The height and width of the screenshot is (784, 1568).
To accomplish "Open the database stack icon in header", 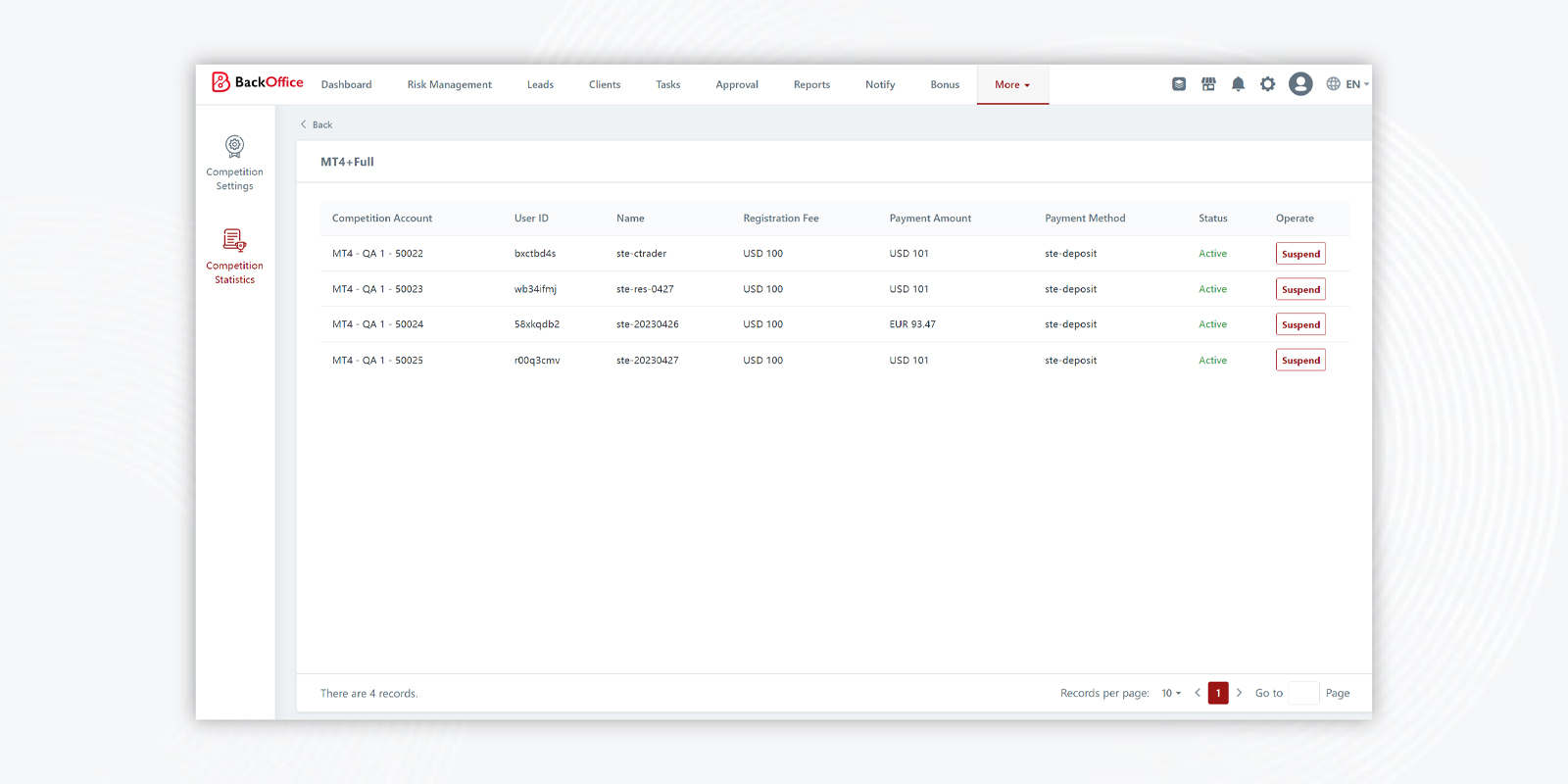I will click(1179, 84).
